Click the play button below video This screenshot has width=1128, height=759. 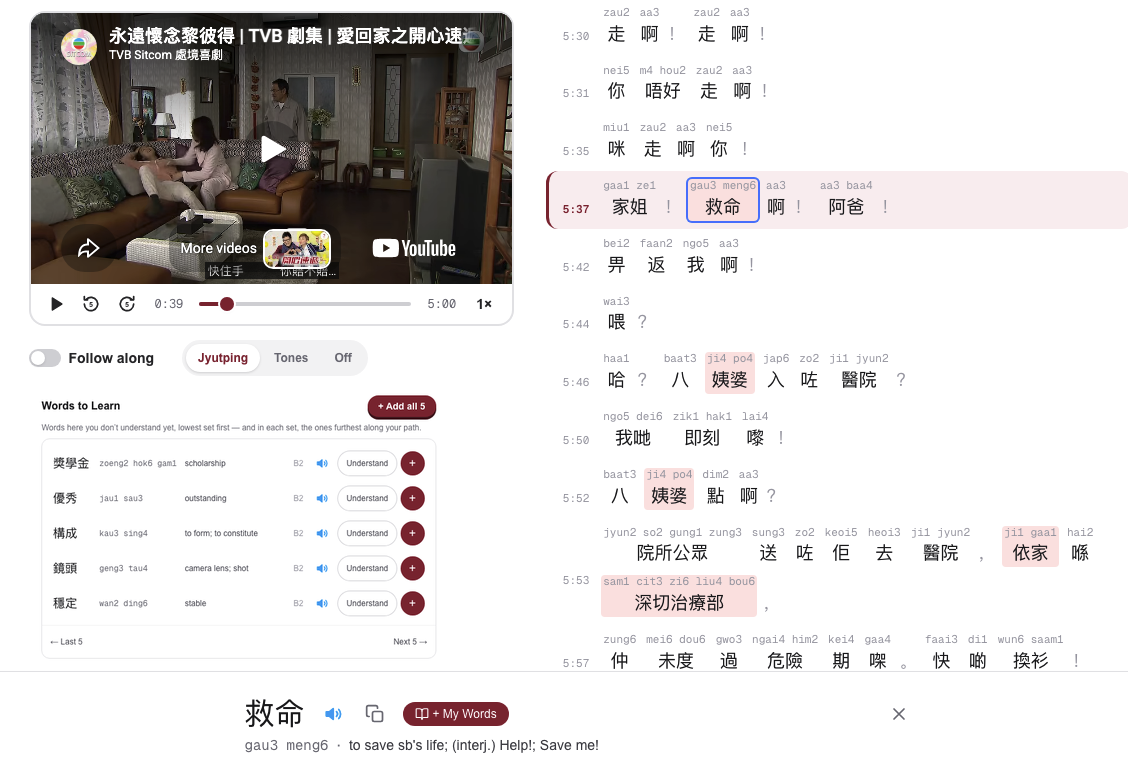click(56, 304)
